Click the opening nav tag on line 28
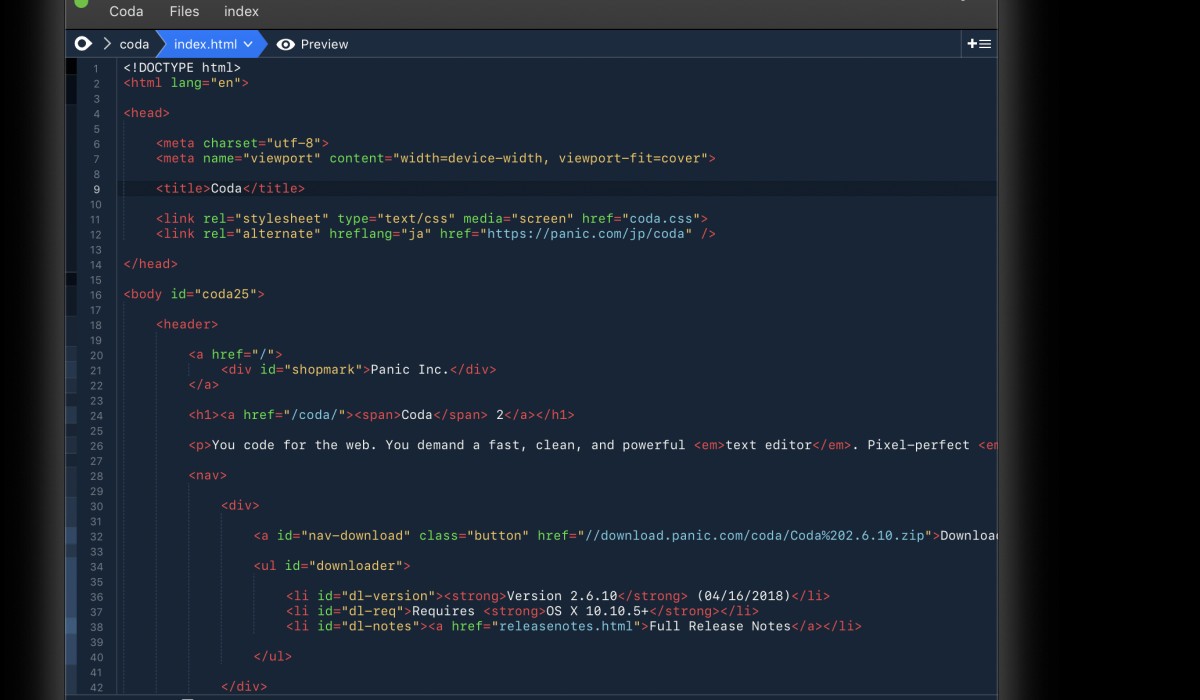Screen dimensions: 1200x700 [207, 475]
